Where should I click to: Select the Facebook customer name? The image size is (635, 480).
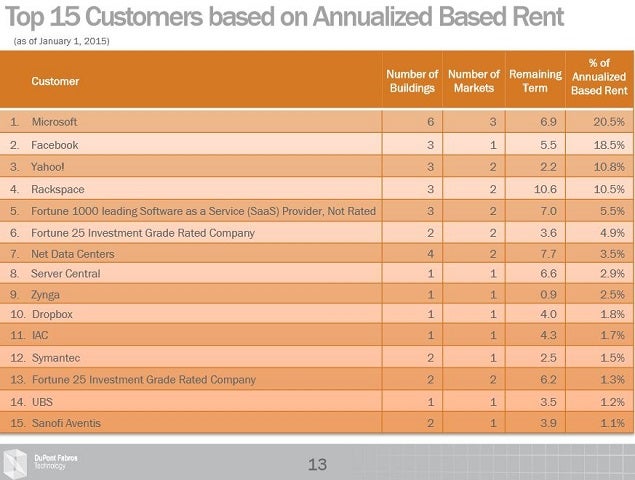[x=55, y=145]
